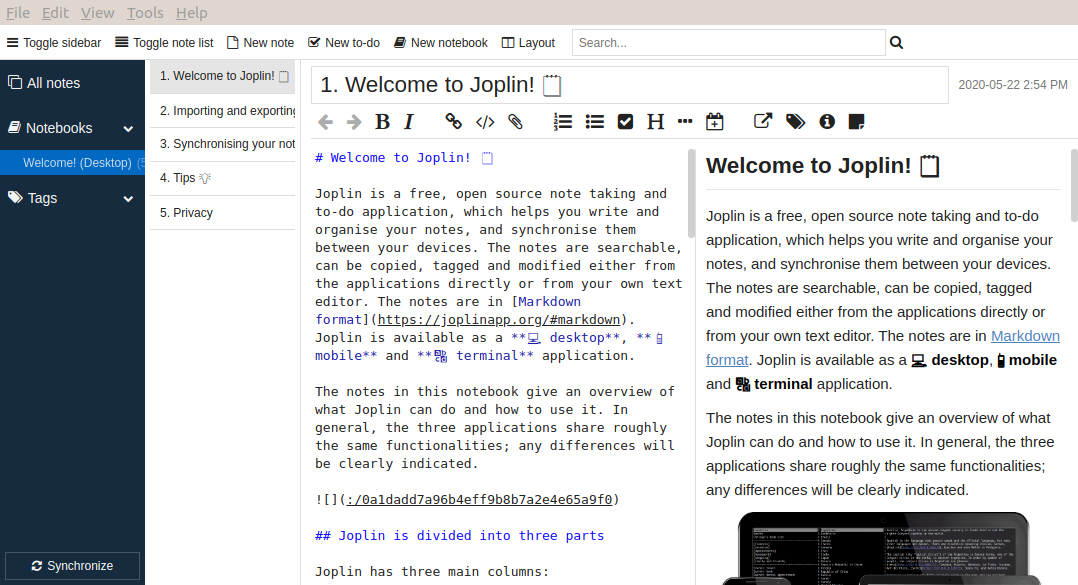Open the Layout view switcher

pos(528,43)
